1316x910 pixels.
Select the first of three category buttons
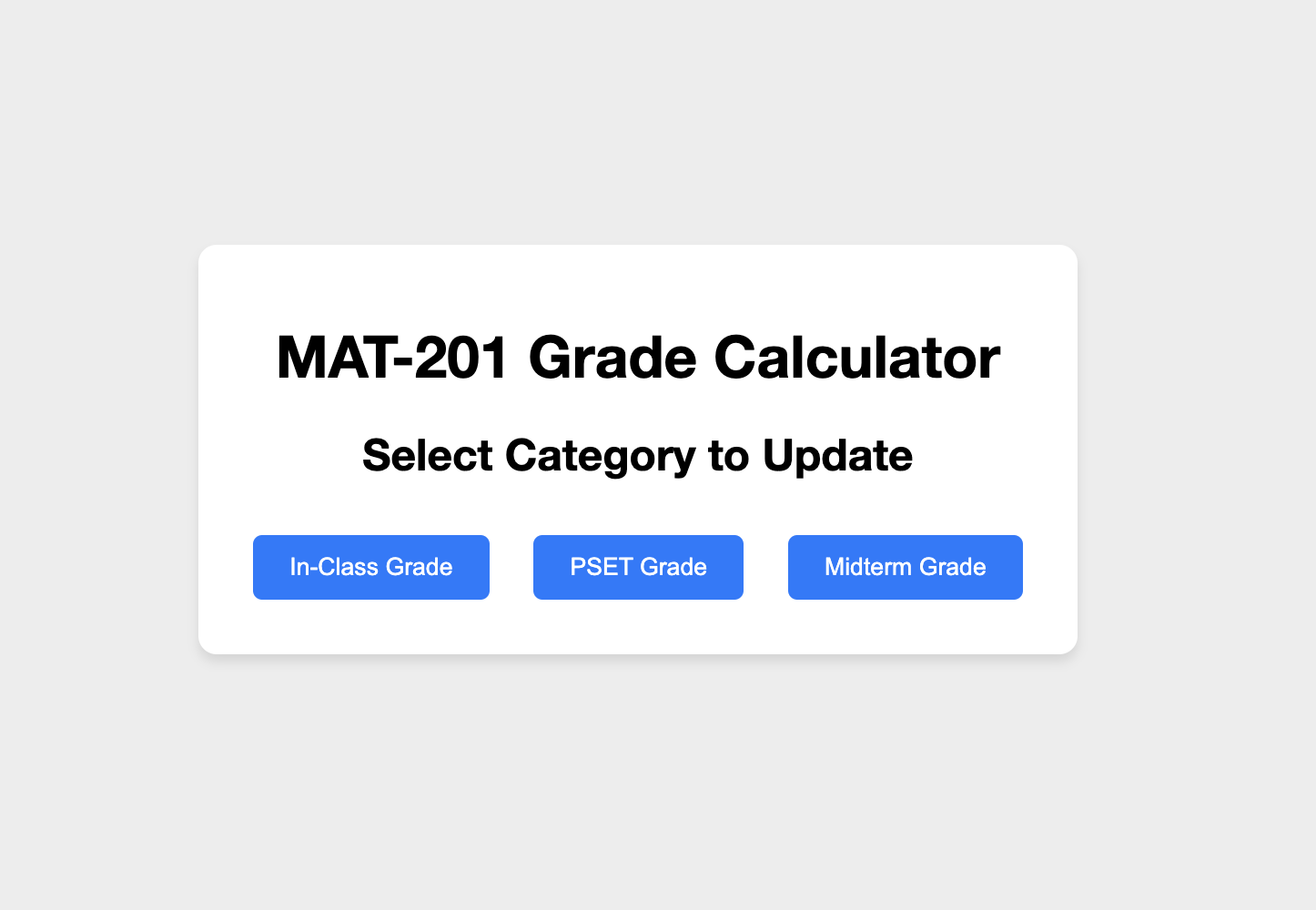pos(370,567)
